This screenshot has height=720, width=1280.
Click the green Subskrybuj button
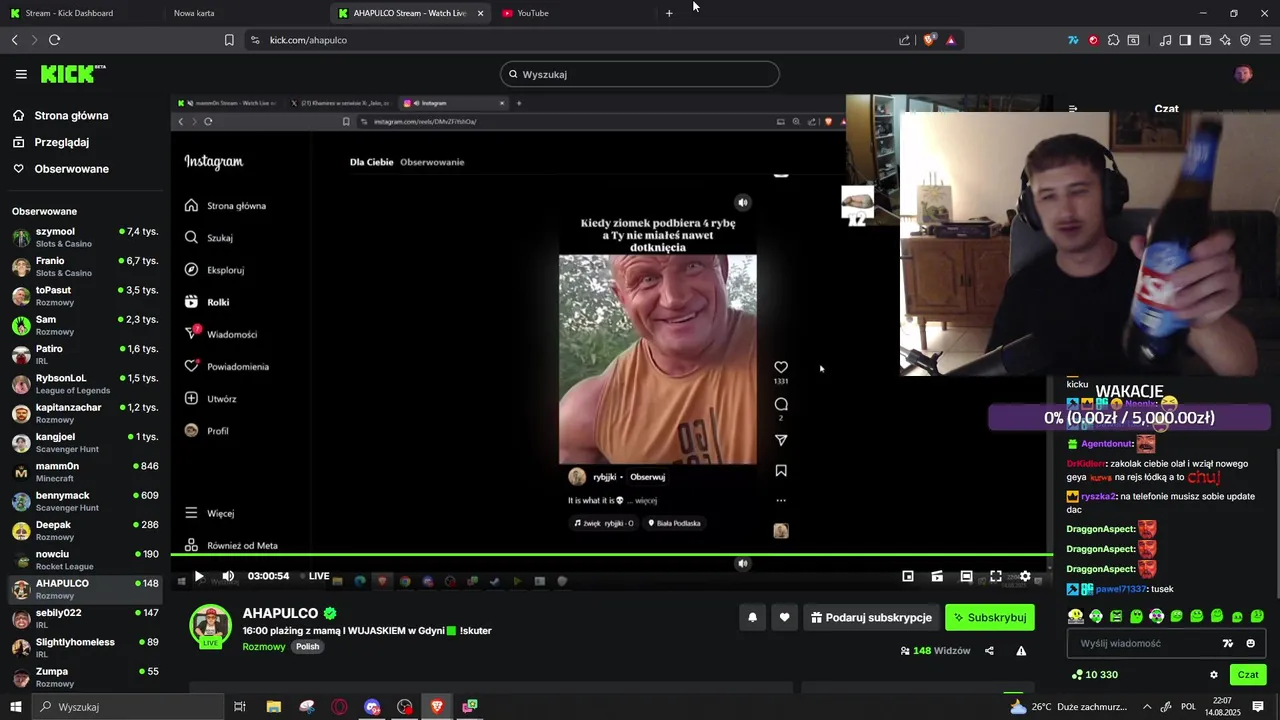990,618
